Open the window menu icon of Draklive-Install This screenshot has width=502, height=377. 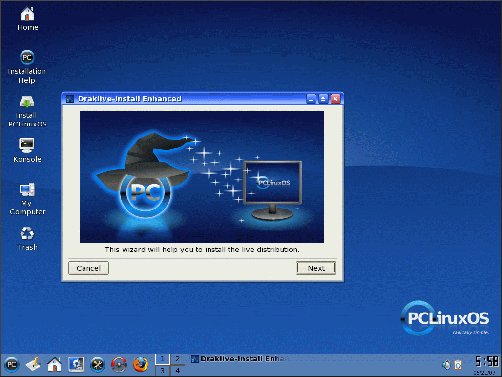tap(70, 99)
